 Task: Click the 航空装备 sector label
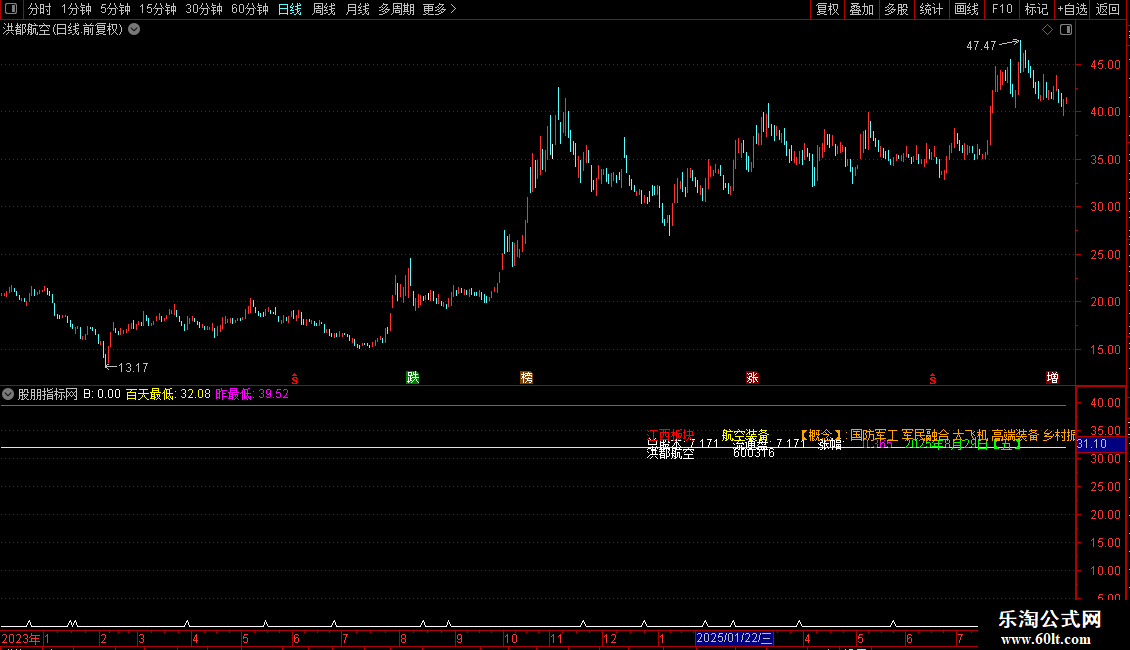coord(745,435)
